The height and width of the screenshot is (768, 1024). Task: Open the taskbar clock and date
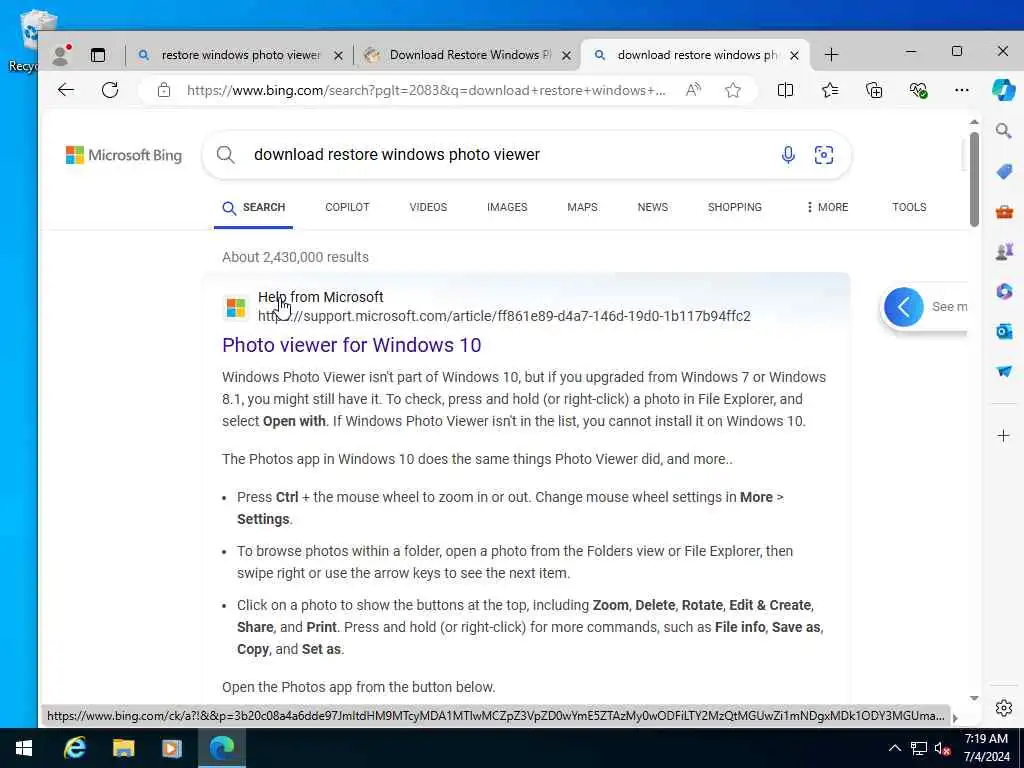986,748
